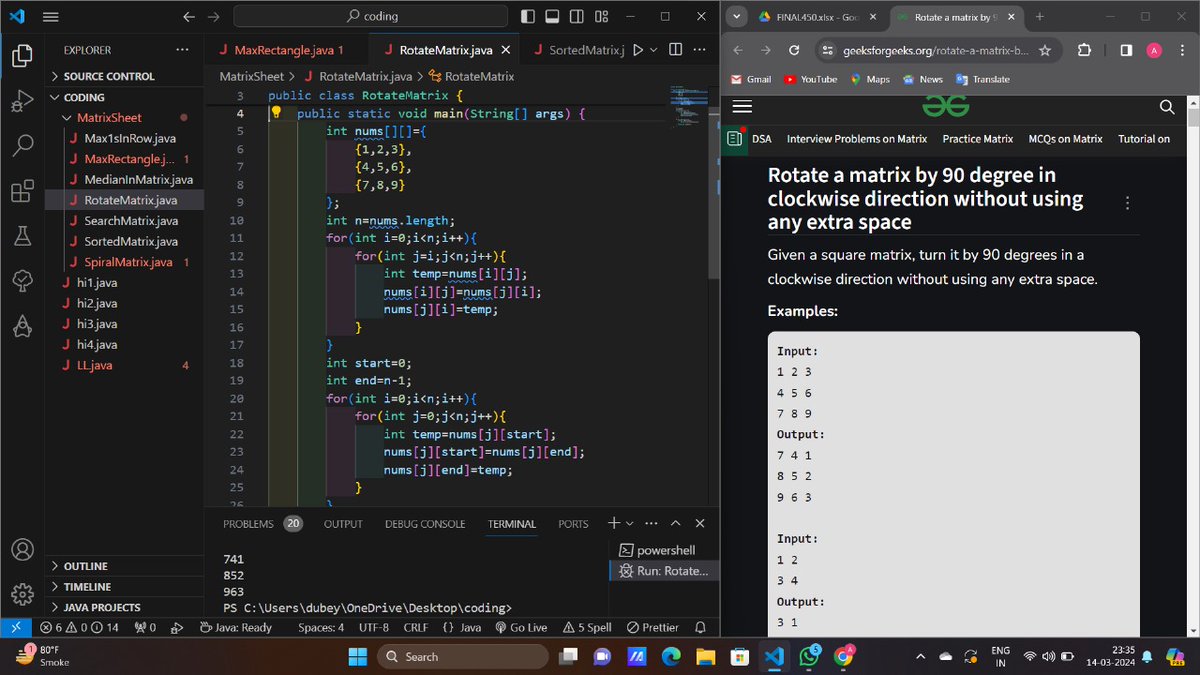Toggle the 5 Spell checker status item
Screen dimensions: 1200x675
pyautogui.click(x=588, y=628)
